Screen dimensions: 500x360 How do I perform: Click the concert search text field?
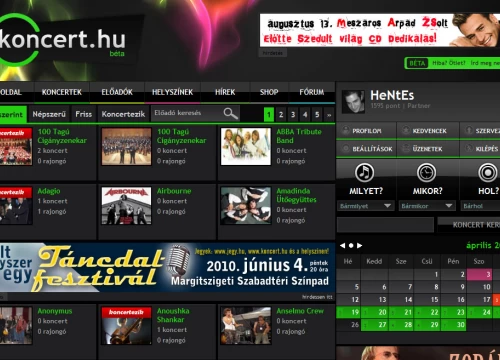point(385,225)
